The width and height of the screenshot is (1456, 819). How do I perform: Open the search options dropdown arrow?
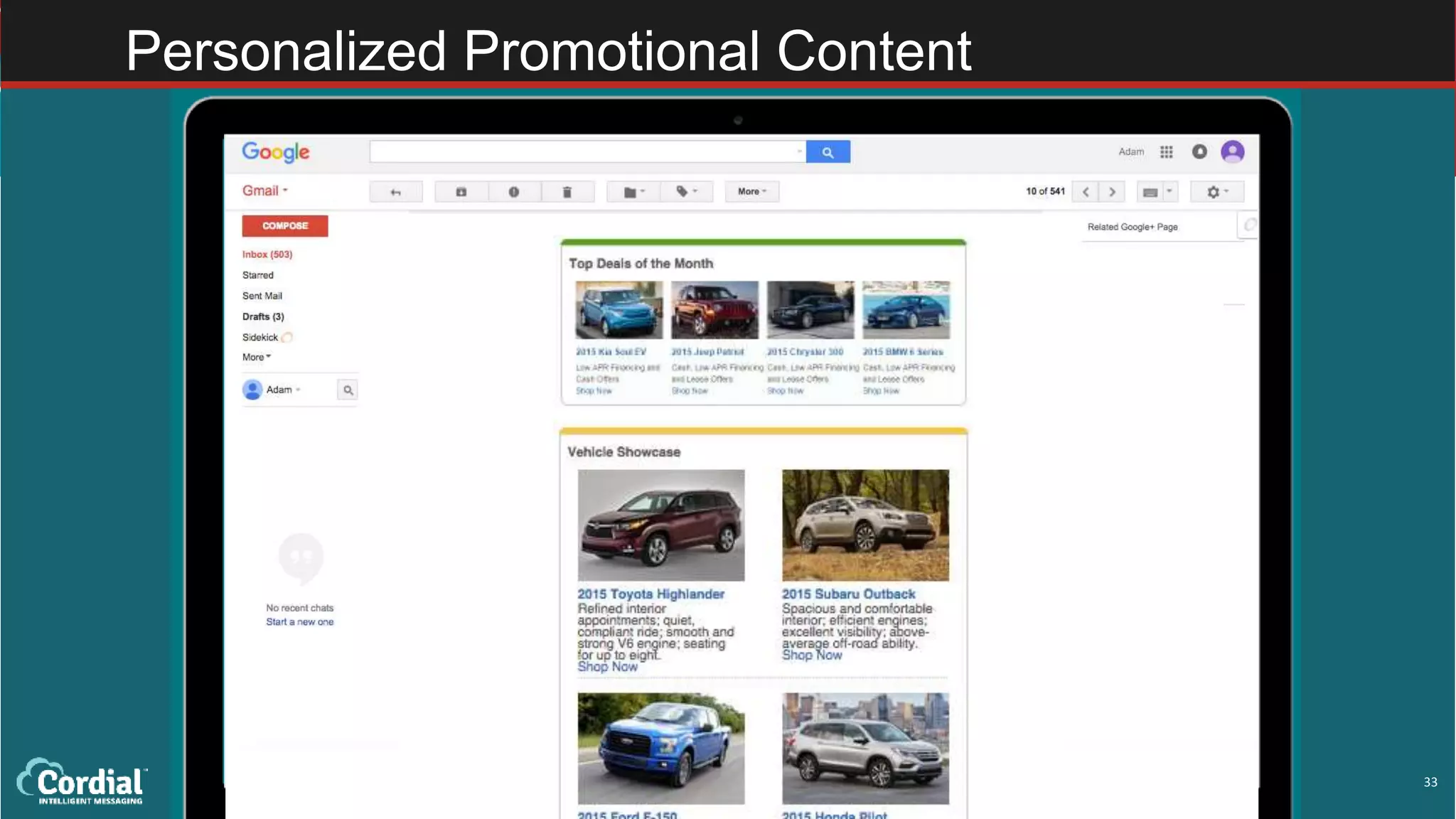(799, 151)
